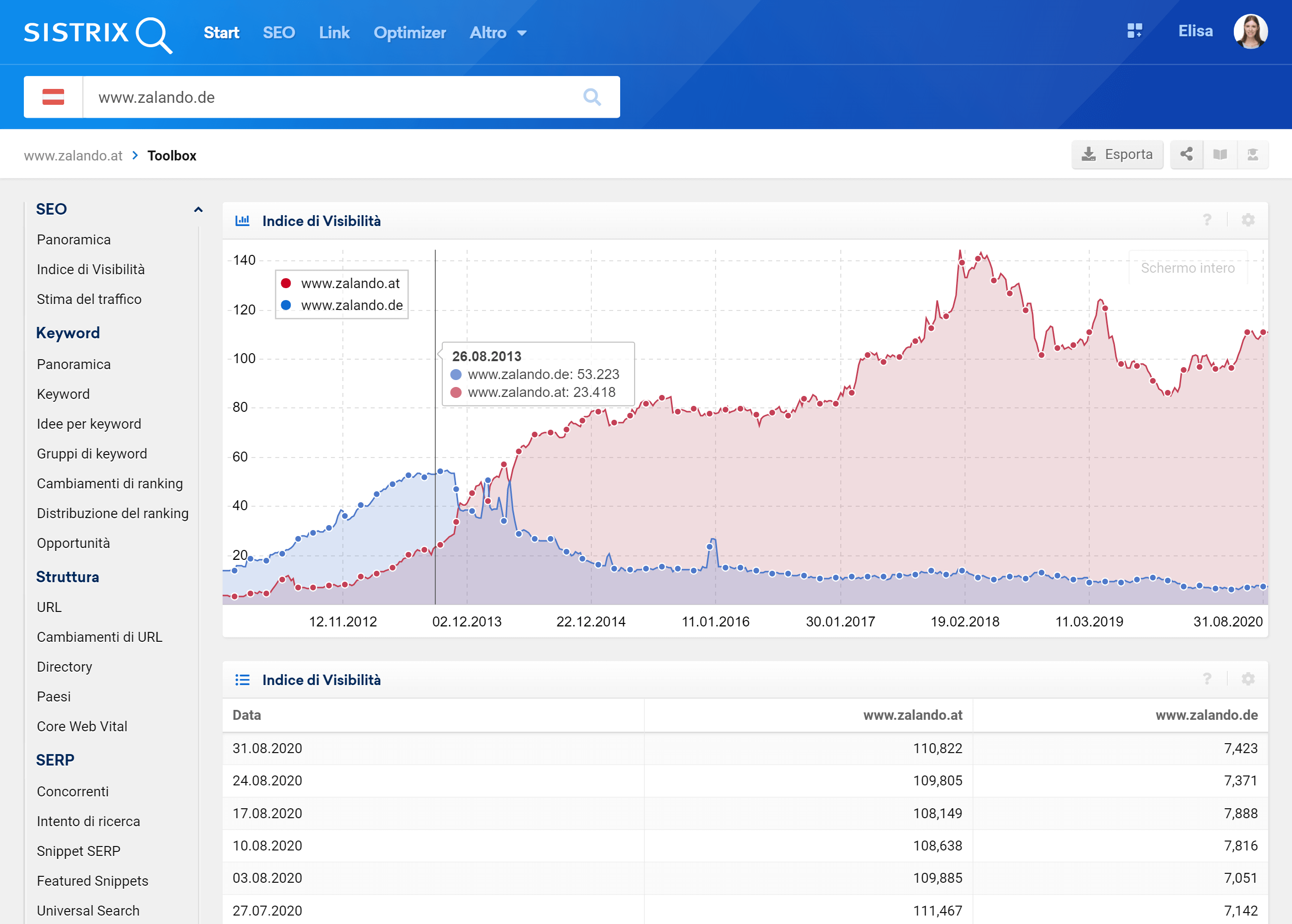Open Panoramica under SEO
Screen dimensions: 1292x924
click(x=74, y=239)
